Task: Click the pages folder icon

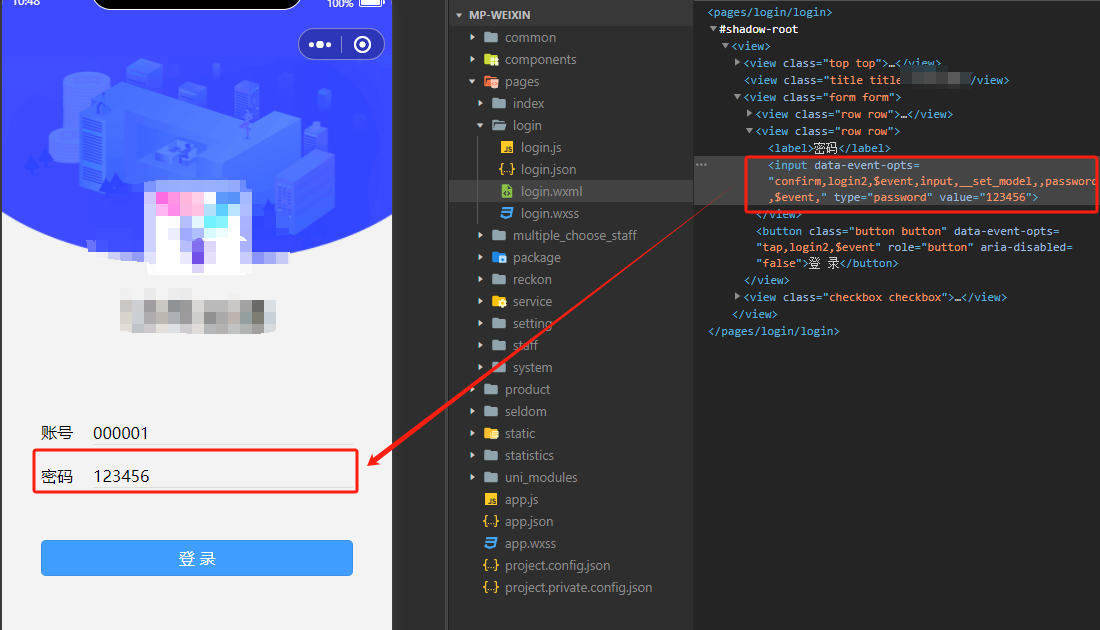Action: 491,81
